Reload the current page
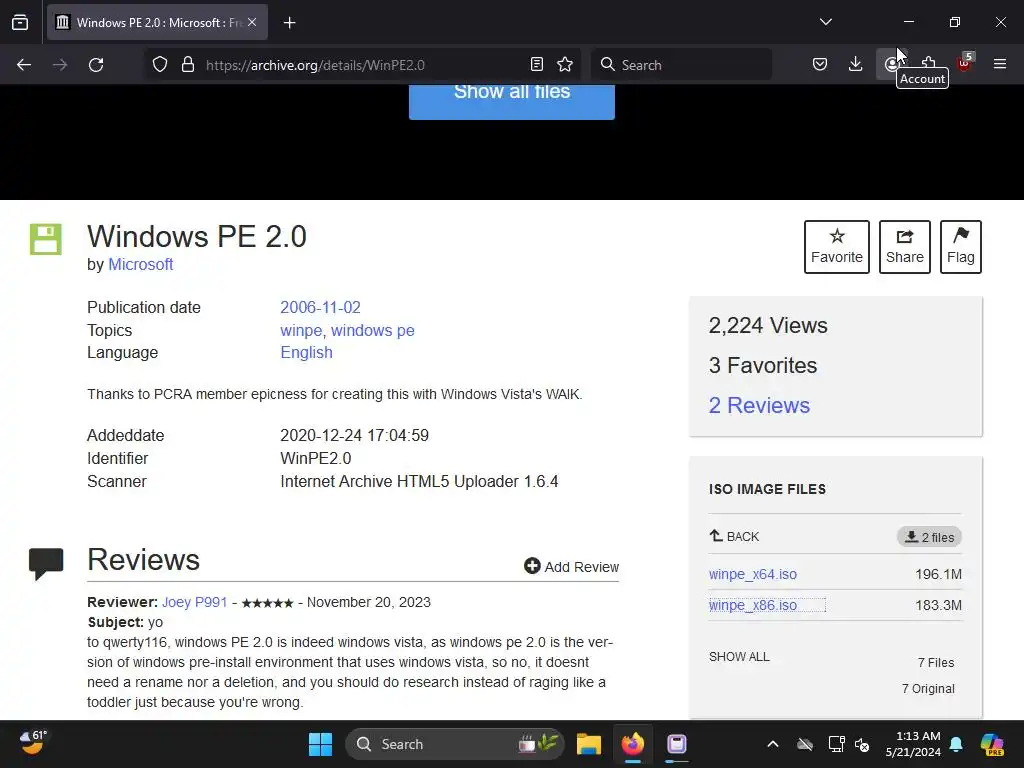1024x768 pixels. [x=96, y=65]
